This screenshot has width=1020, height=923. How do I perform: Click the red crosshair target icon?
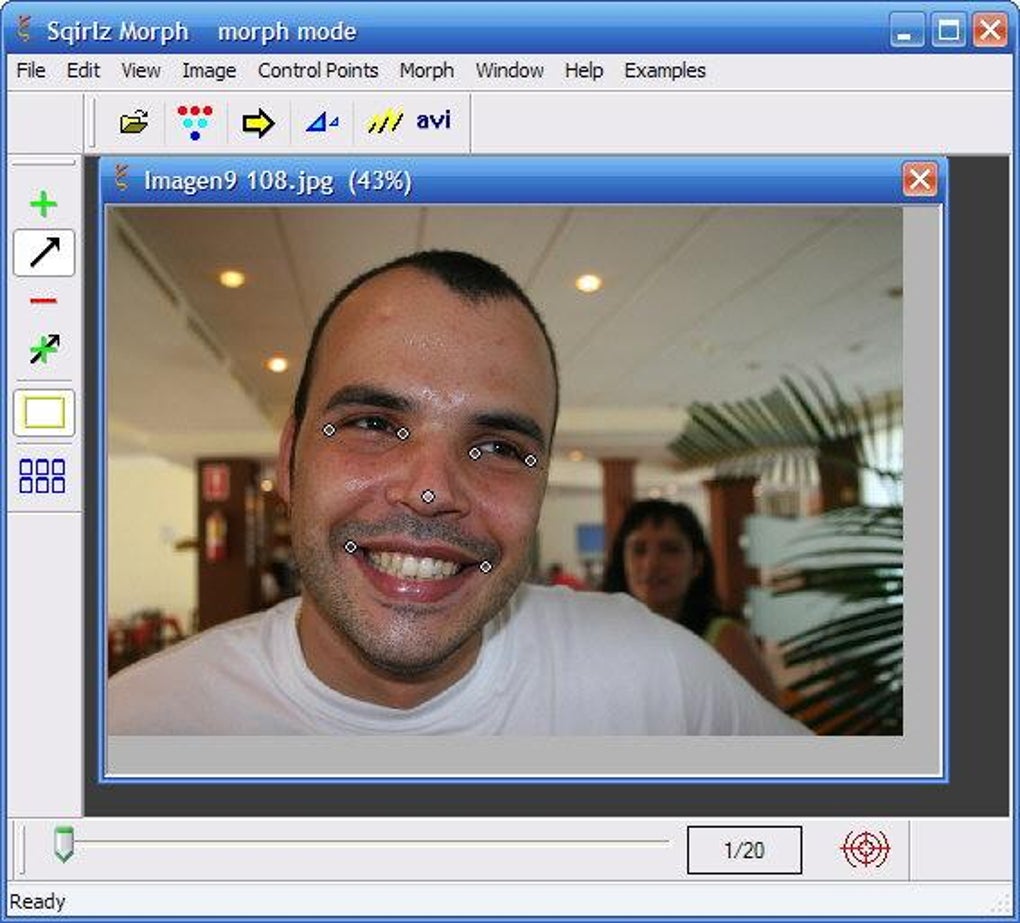(865, 849)
